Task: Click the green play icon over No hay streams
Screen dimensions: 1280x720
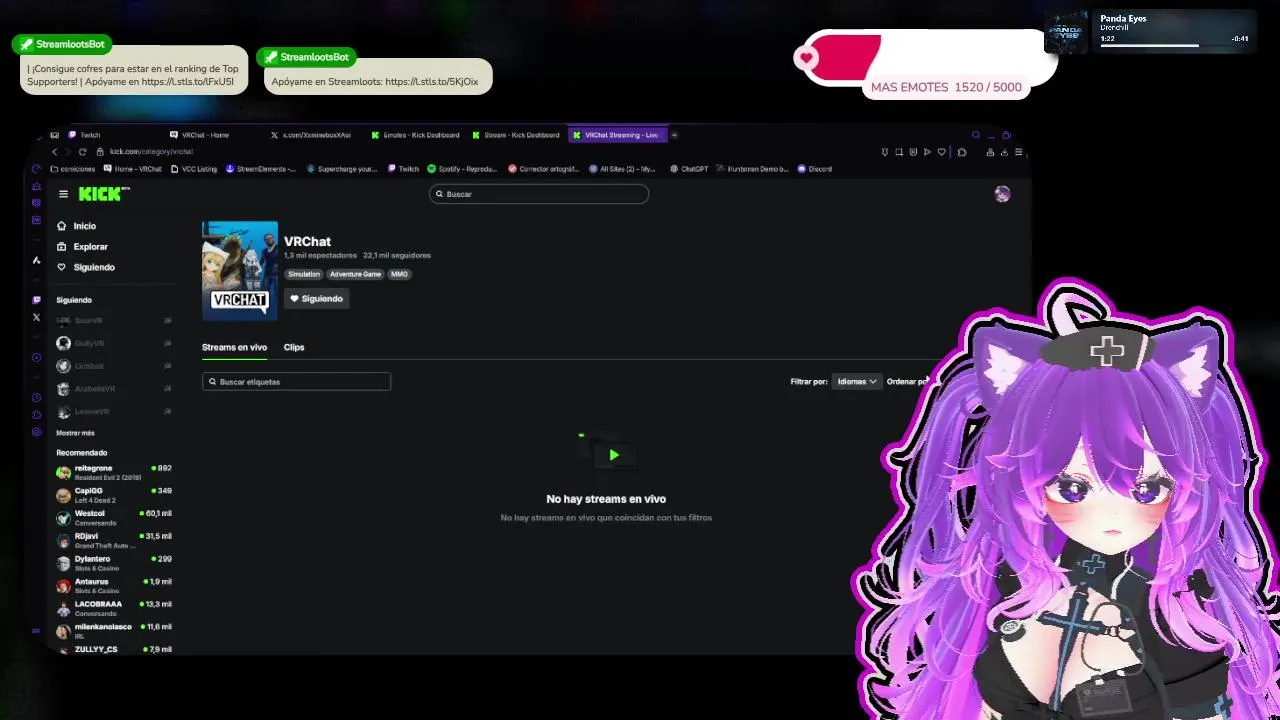Action: point(613,455)
